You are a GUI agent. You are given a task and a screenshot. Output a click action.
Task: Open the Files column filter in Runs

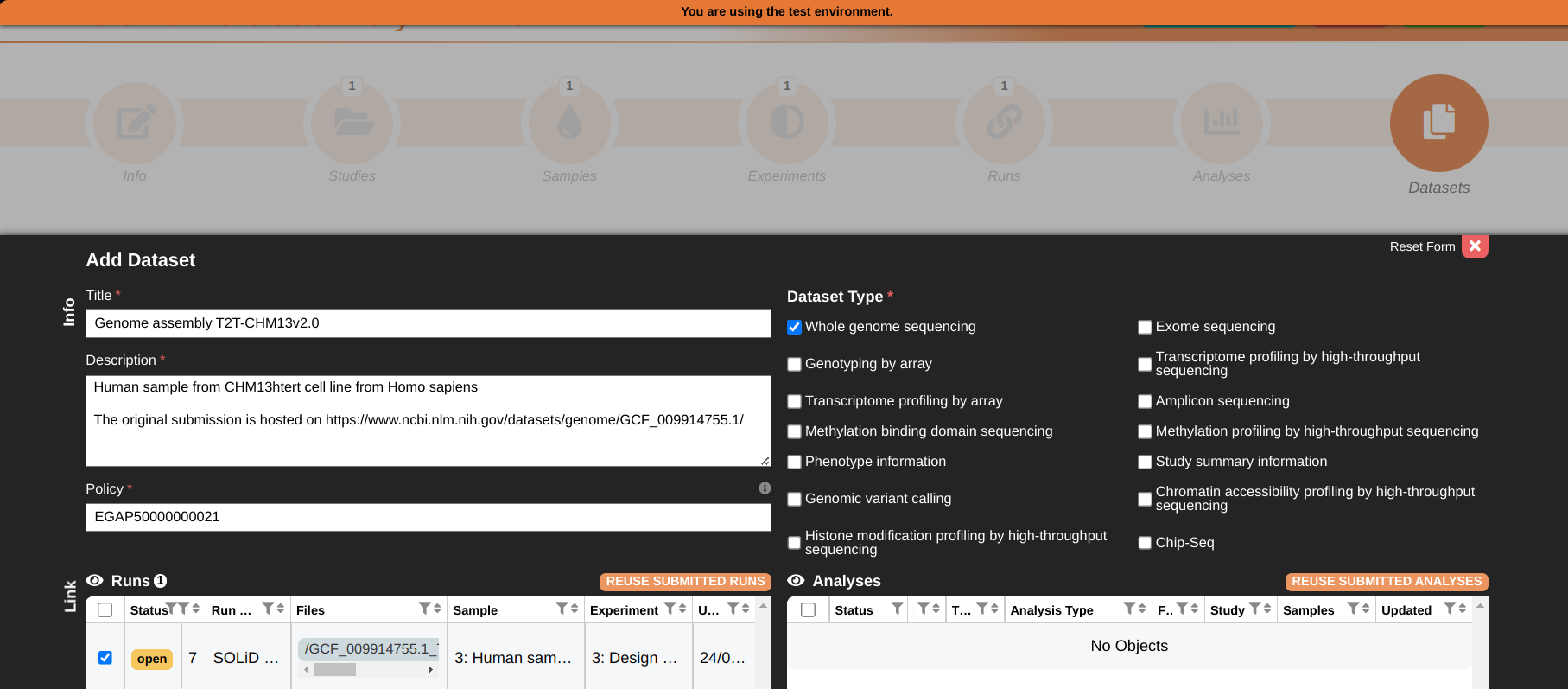point(424,609)
